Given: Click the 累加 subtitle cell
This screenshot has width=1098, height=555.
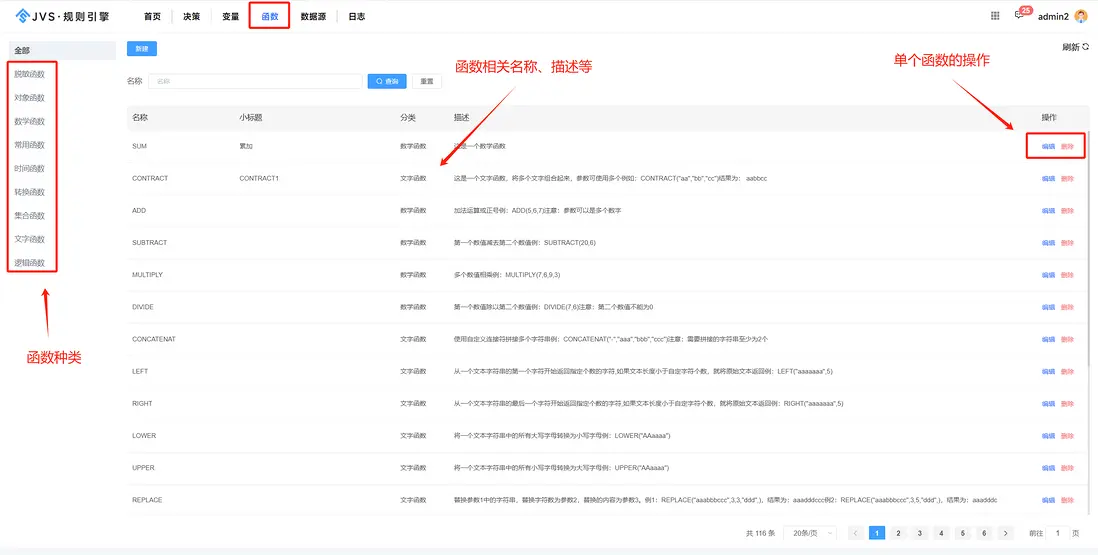Looking at the screenshot, I should [x=245, y=146].
